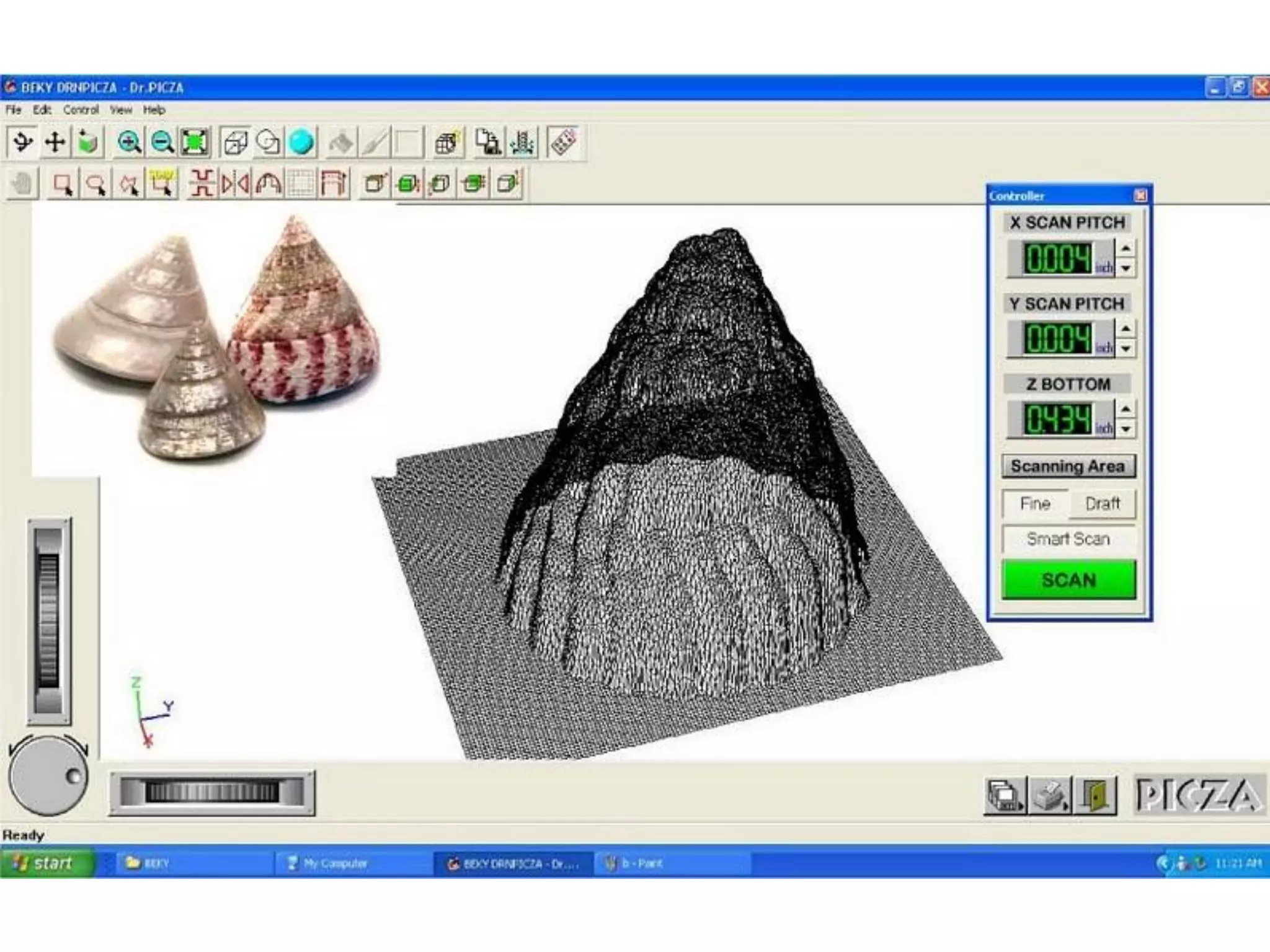Decrease Y Scan Pitch with down arrow
Image resolution: width=1270 pixels, height=952 pixels.
(1126, 349)
